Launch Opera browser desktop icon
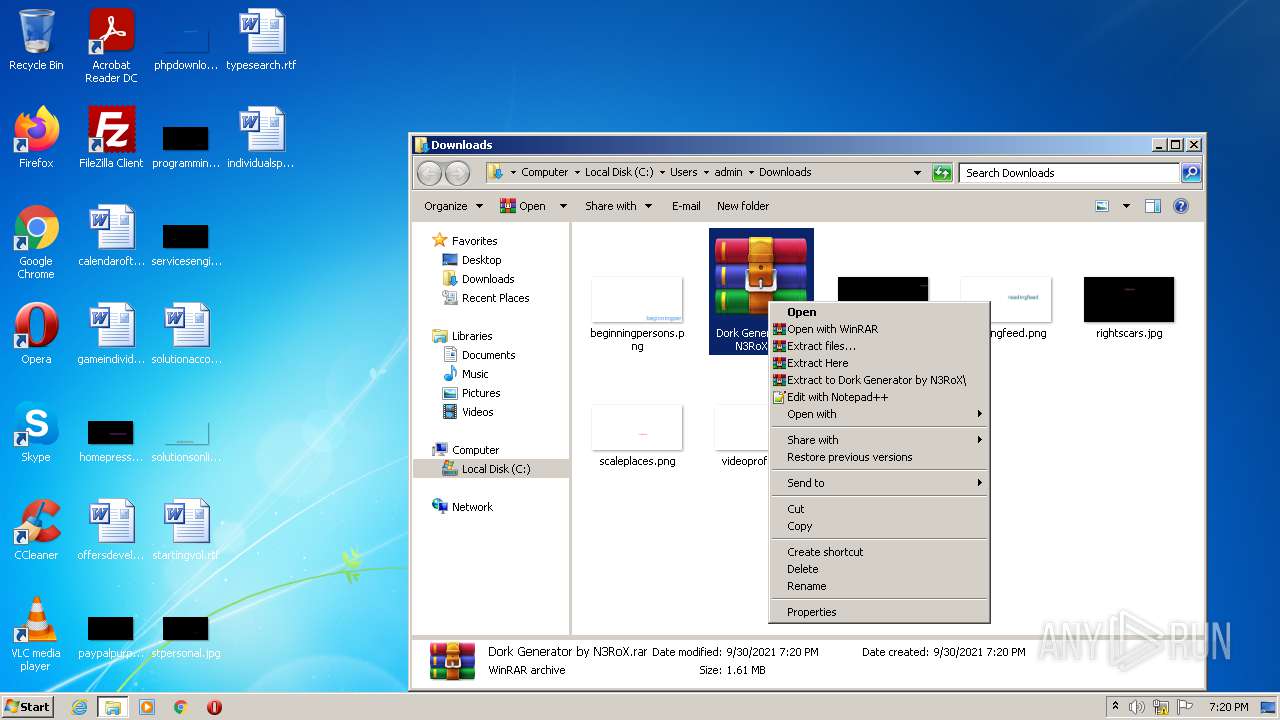The image size is (1280, 720). 36,334
